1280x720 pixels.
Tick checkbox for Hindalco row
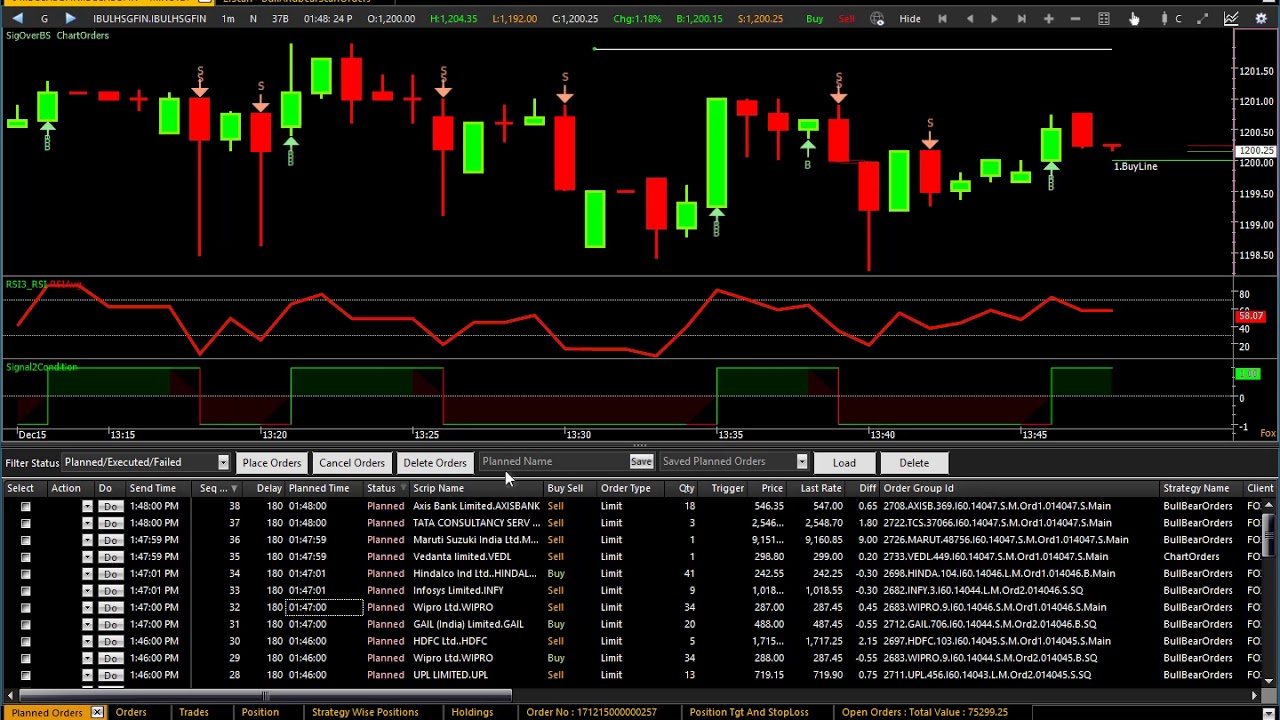pos(26,574)
